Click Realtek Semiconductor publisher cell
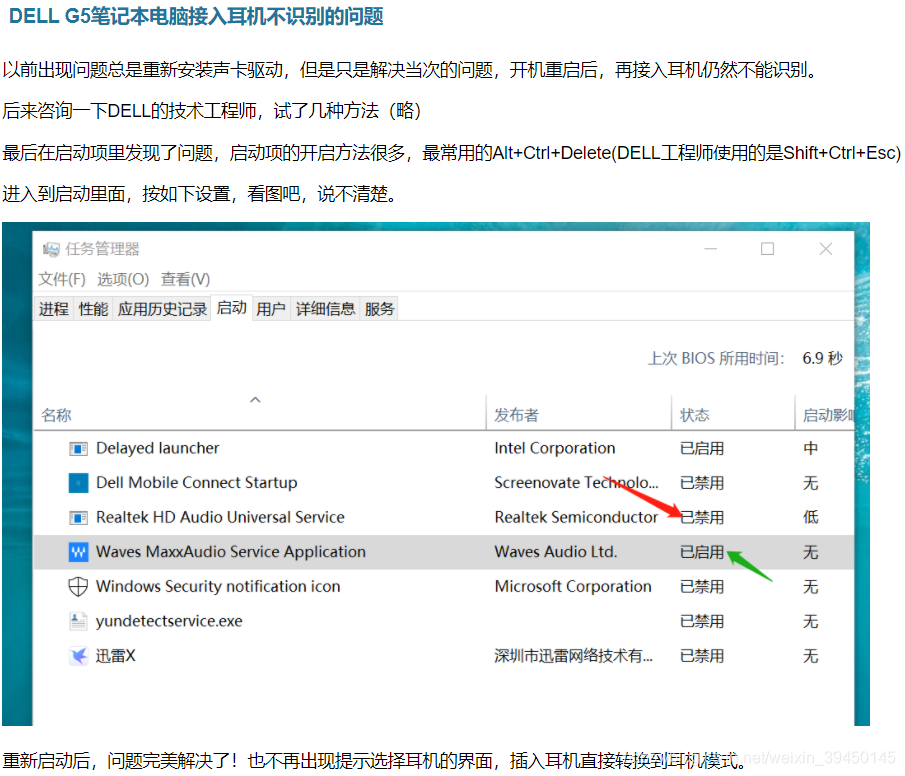Viewport: 905px width, 776px height. click(576, 517)
